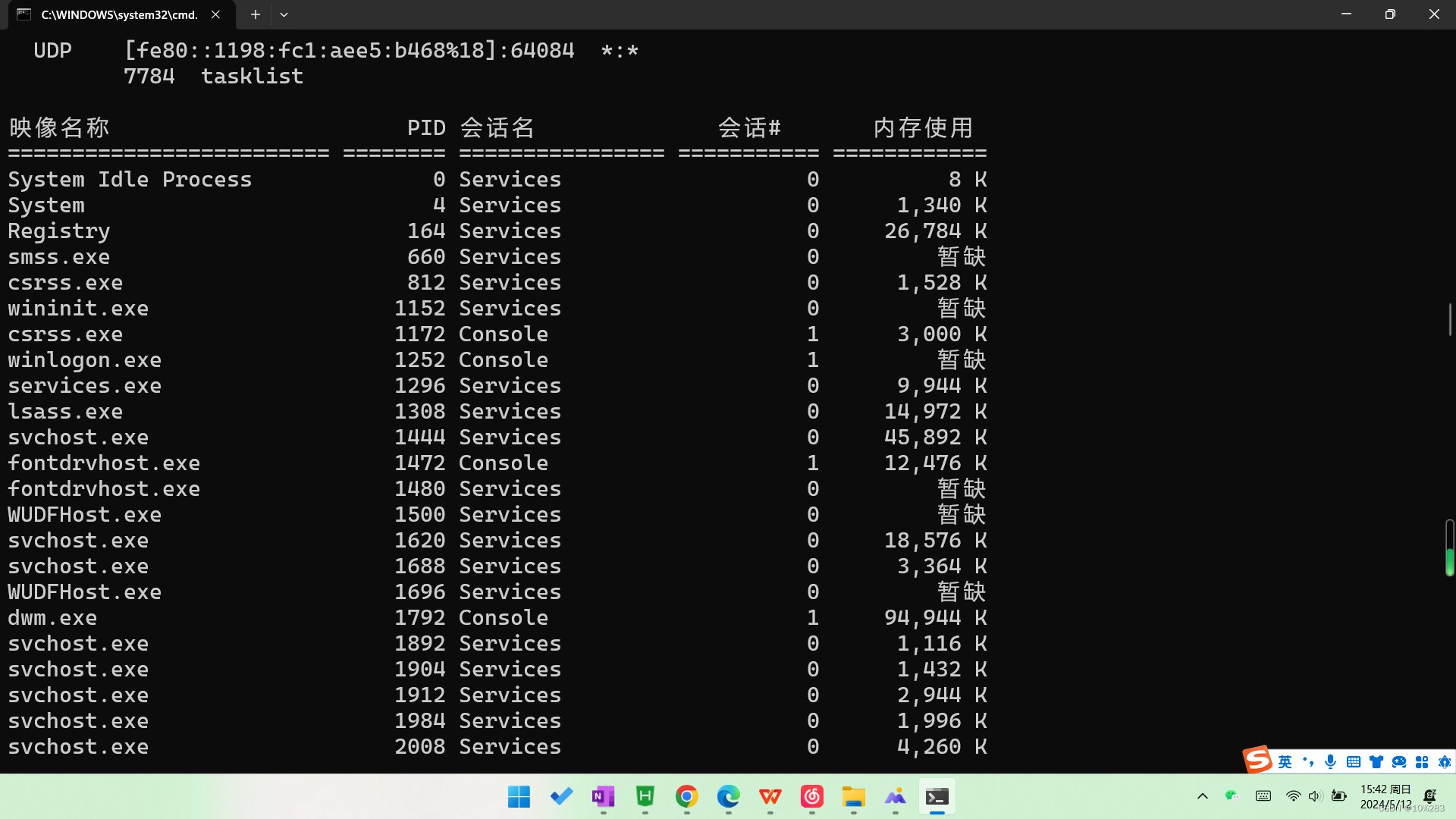Close the cmd.exe tab

[215, 14]
